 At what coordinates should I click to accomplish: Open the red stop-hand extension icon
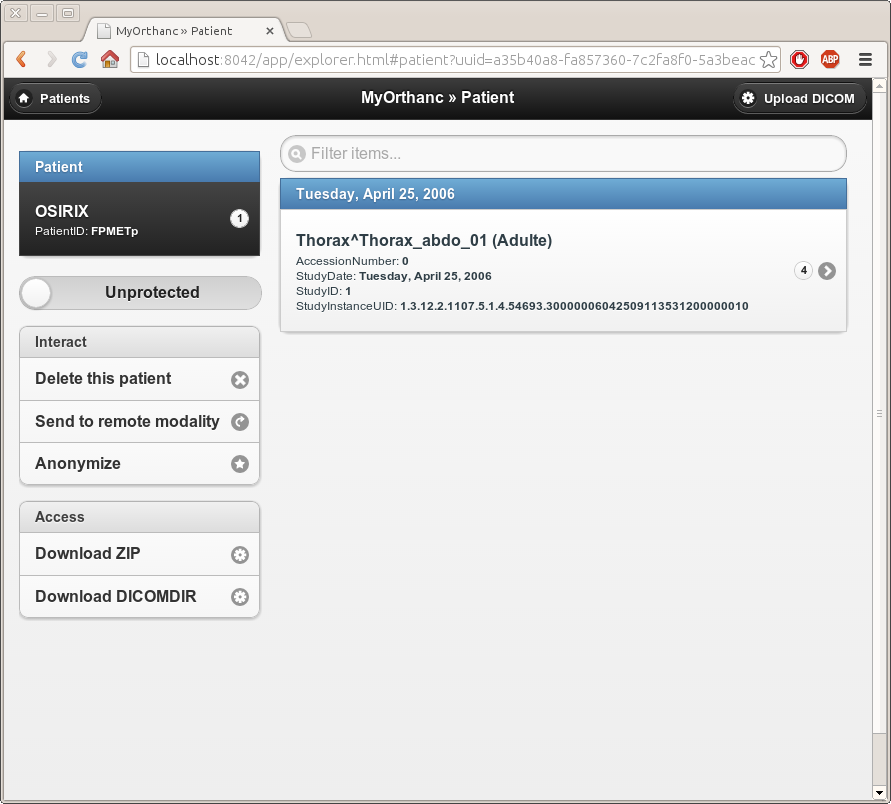point(800,59)
